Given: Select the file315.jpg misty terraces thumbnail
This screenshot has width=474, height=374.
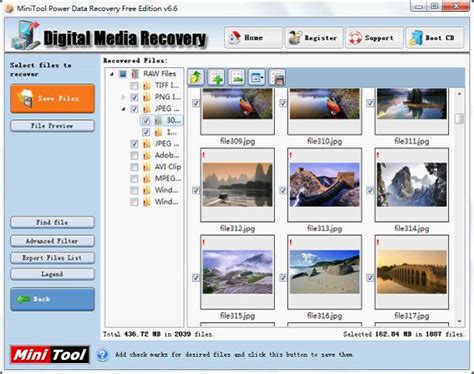Looking at the screenshot, I should pyautogui.click(x=237, y=272).
